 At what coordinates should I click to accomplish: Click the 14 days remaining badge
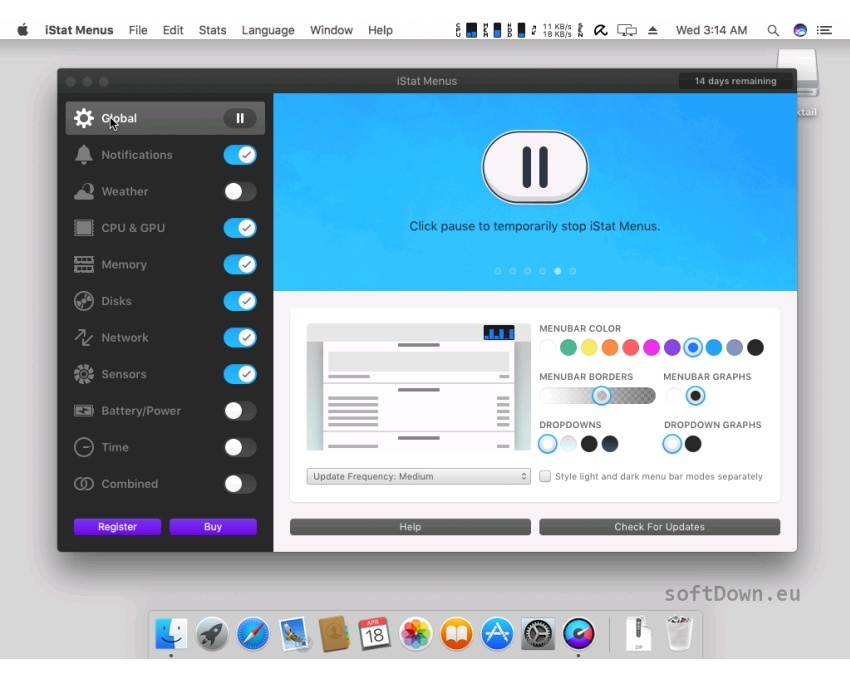[736, 81]
